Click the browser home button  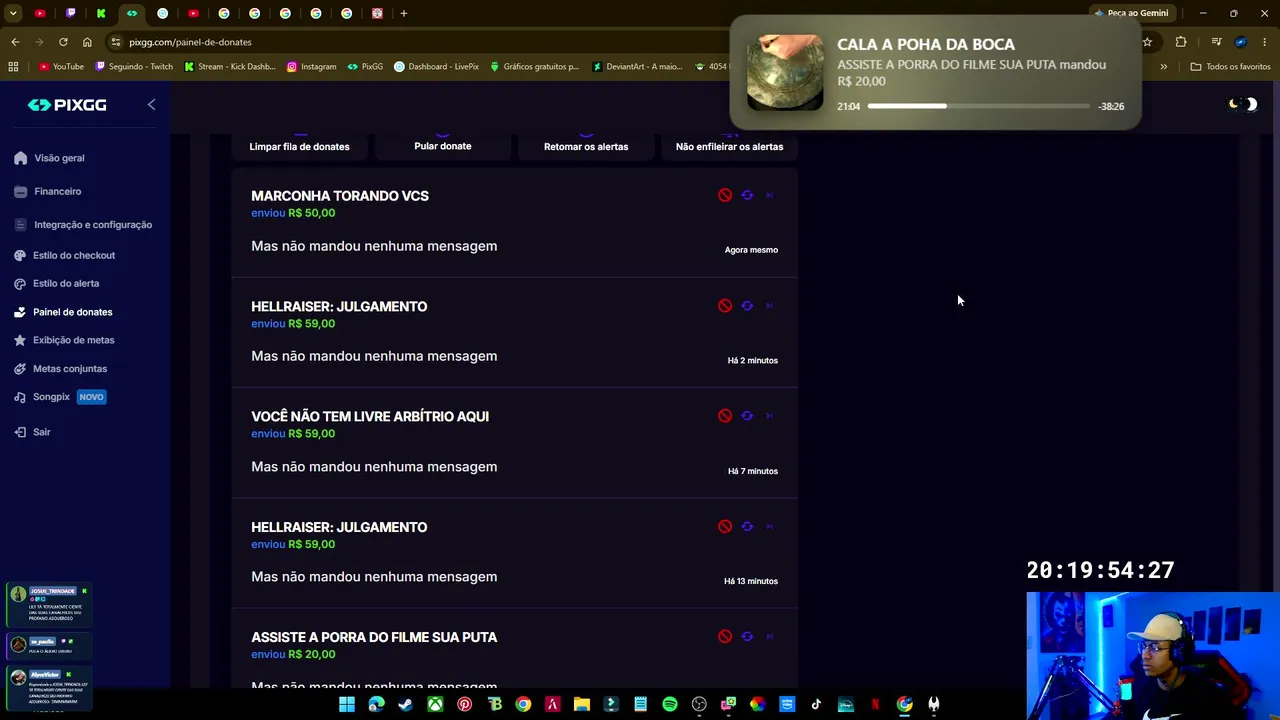pos(87,42)
